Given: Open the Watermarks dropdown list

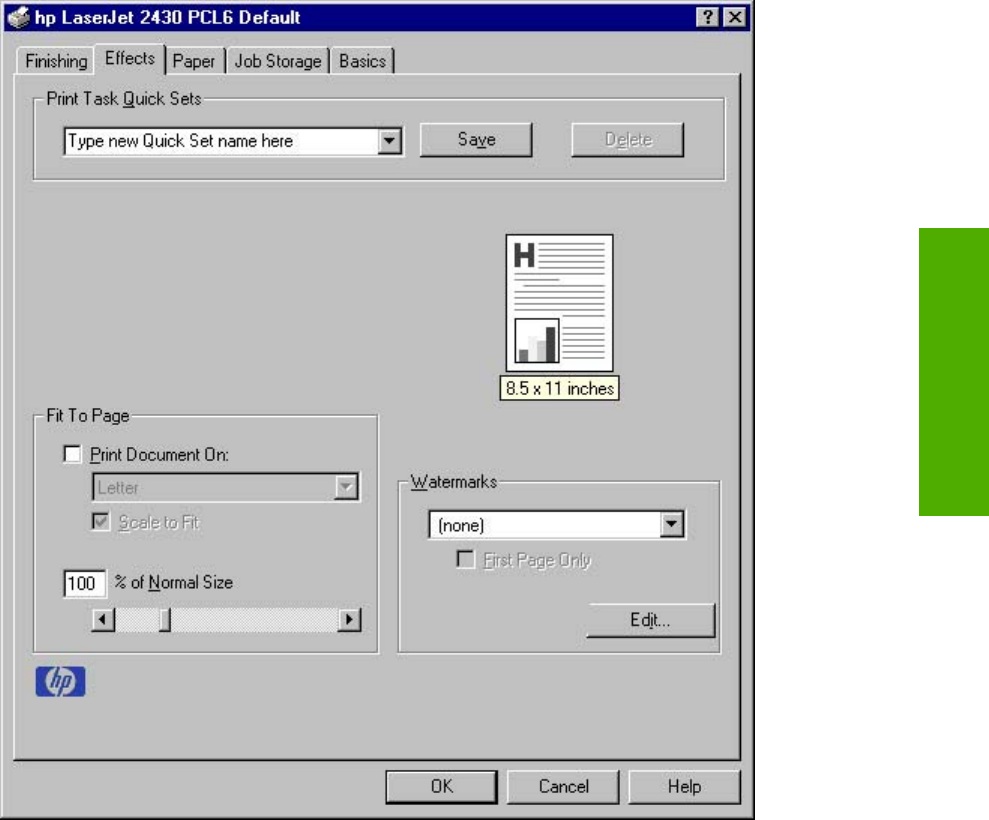Looking at the screenshot, I should [672, 524].
